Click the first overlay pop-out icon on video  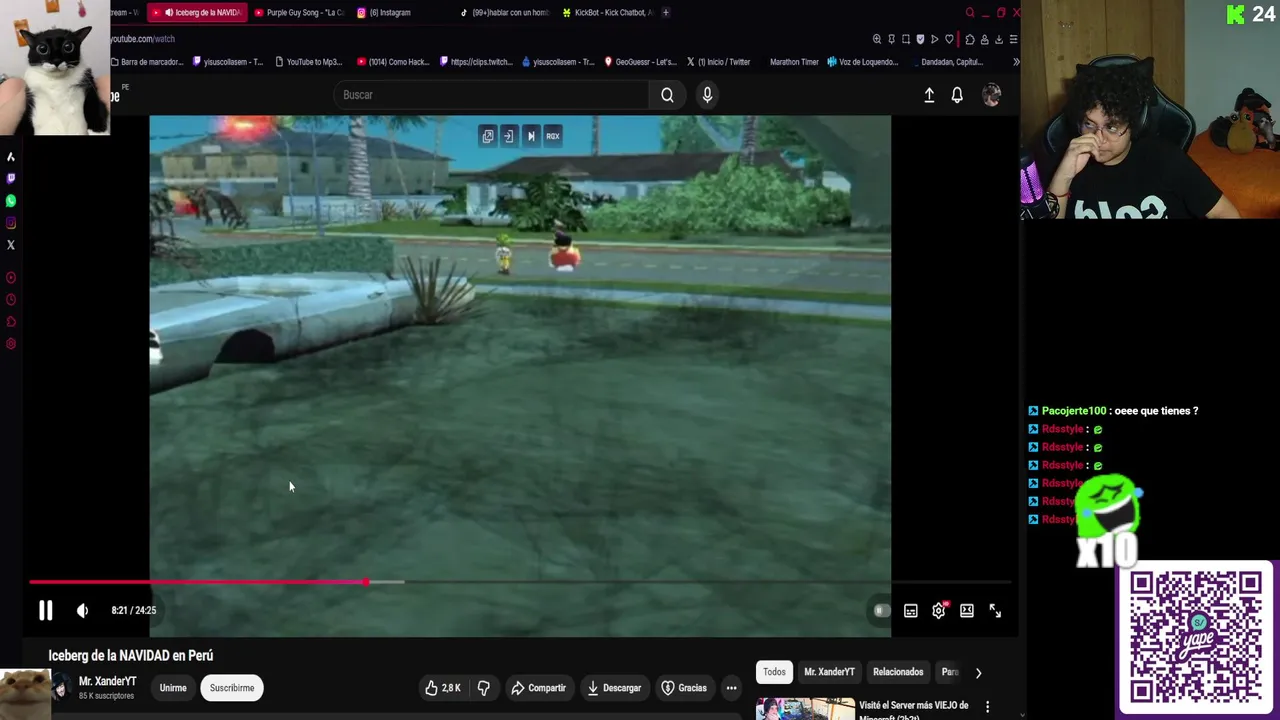(x=487, y=136)
